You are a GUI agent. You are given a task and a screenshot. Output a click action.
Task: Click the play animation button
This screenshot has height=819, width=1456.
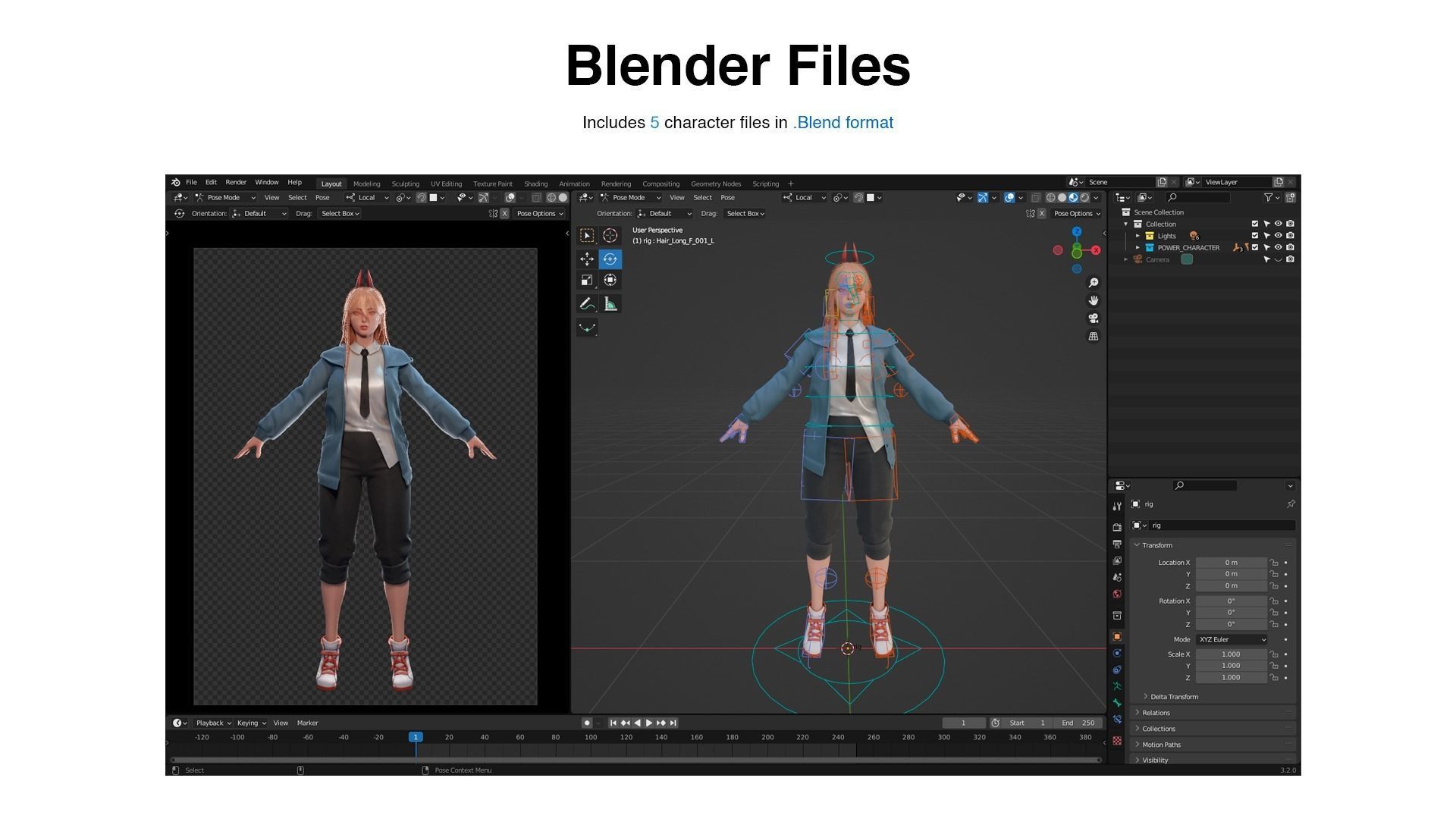(x=649, y=723)
